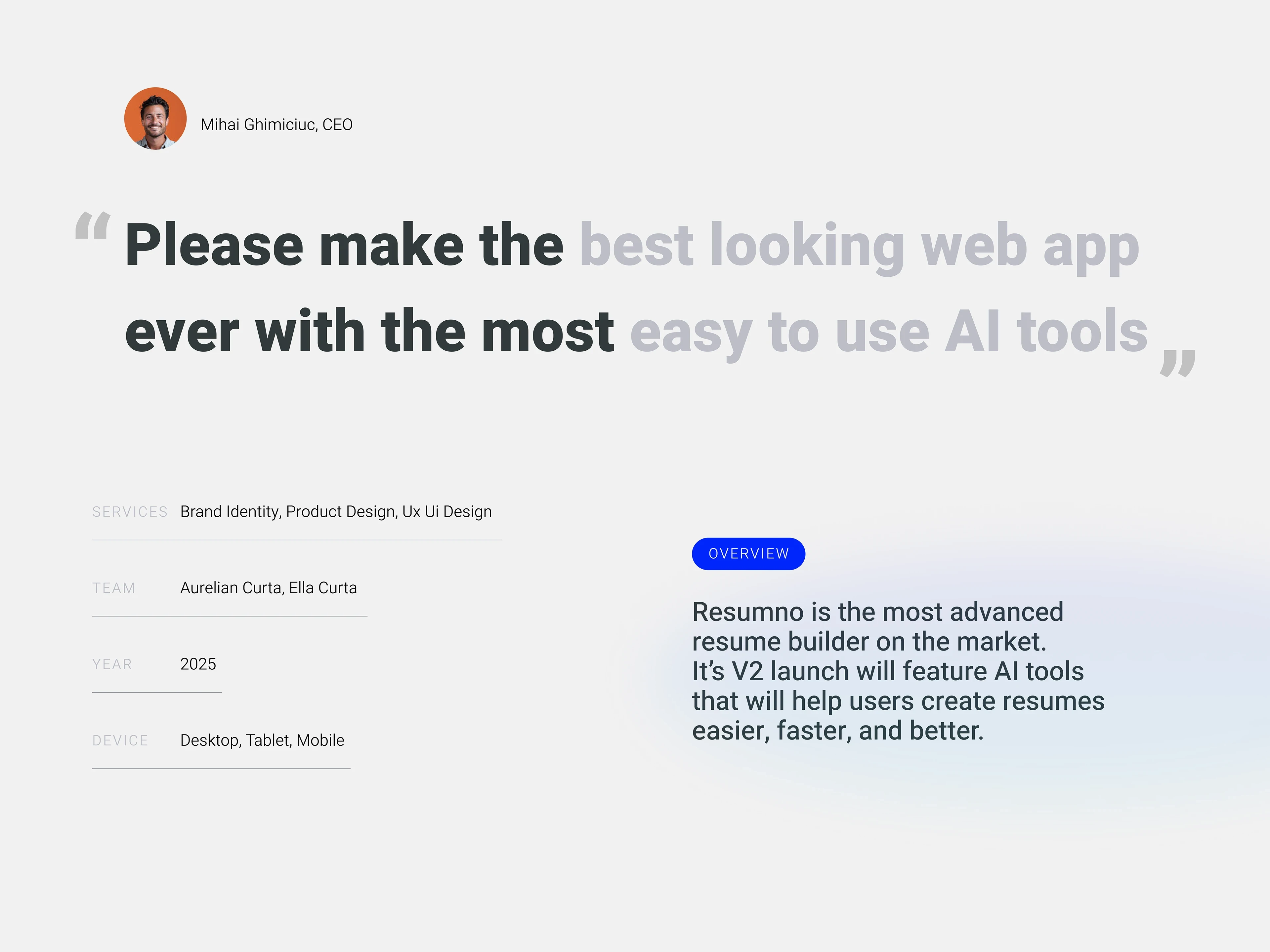Click the closing quotation mark icon
This screenshot has height=952, width=1270.
pyautogui.click(x=1178, y=363)
